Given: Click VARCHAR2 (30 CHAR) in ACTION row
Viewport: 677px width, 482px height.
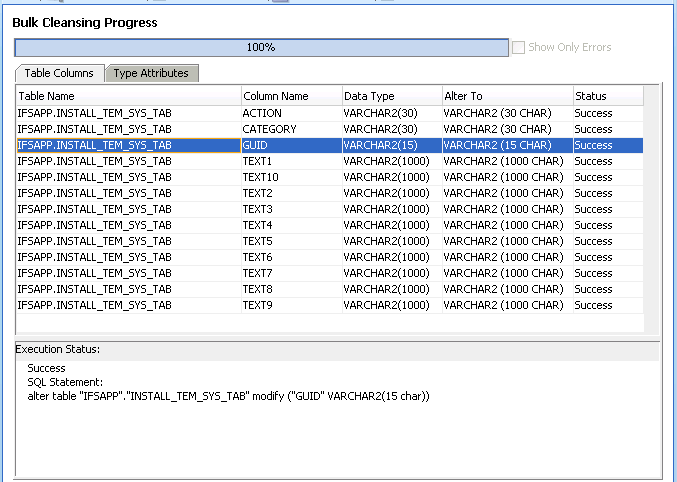Looking at the screenshot, I should pyautogui.click(x=497, y=113).
